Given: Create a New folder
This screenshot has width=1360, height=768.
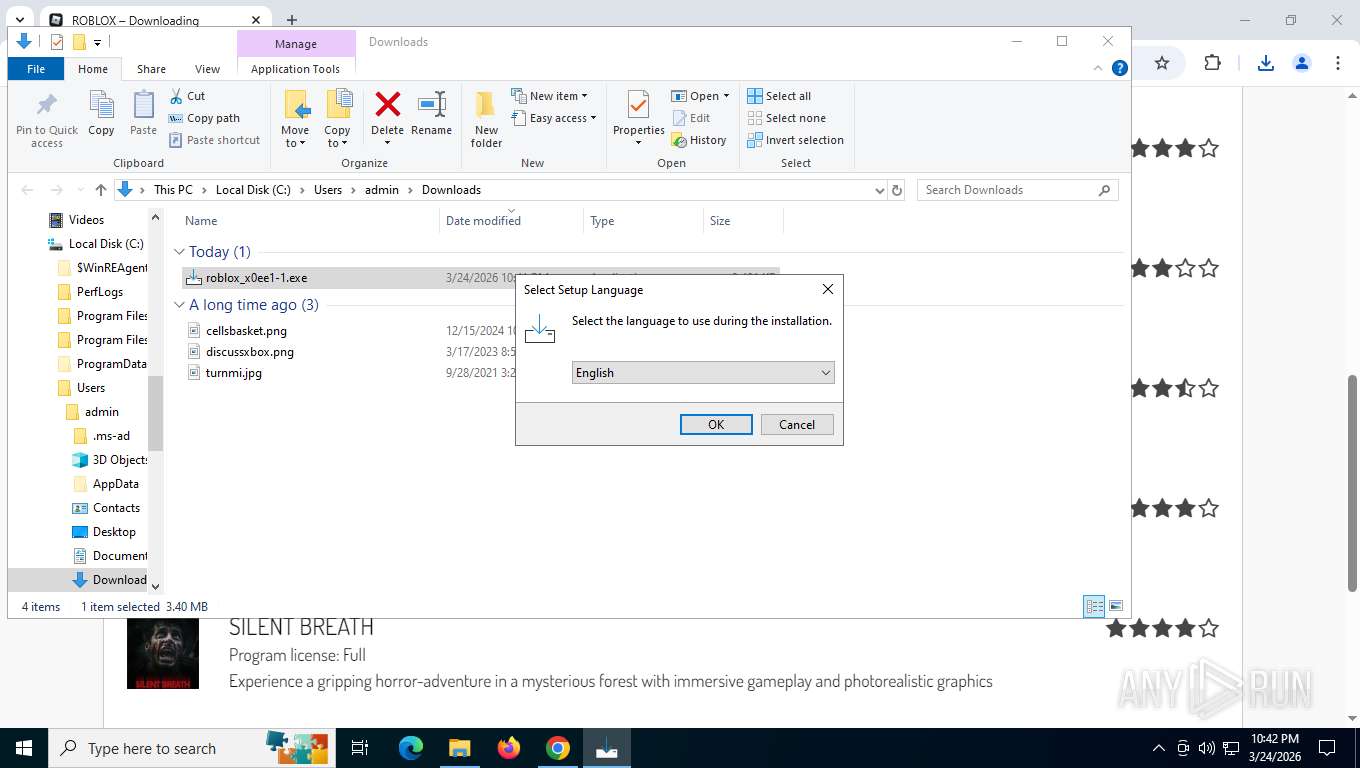Looking at the screenshot, I should [x=486, y=119].
